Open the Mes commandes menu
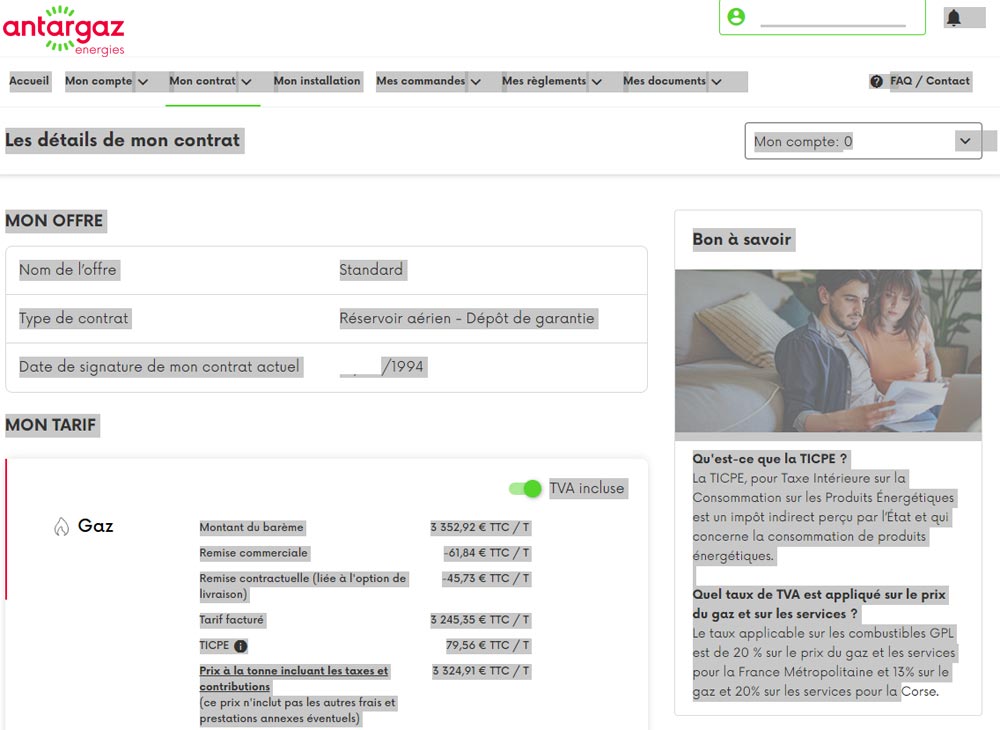Viewport: 1000px width, 730px height. tap(424, 81)
